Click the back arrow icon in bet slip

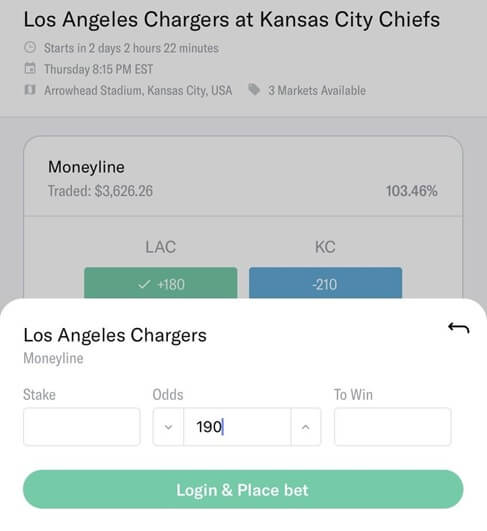tap(459, 328)
